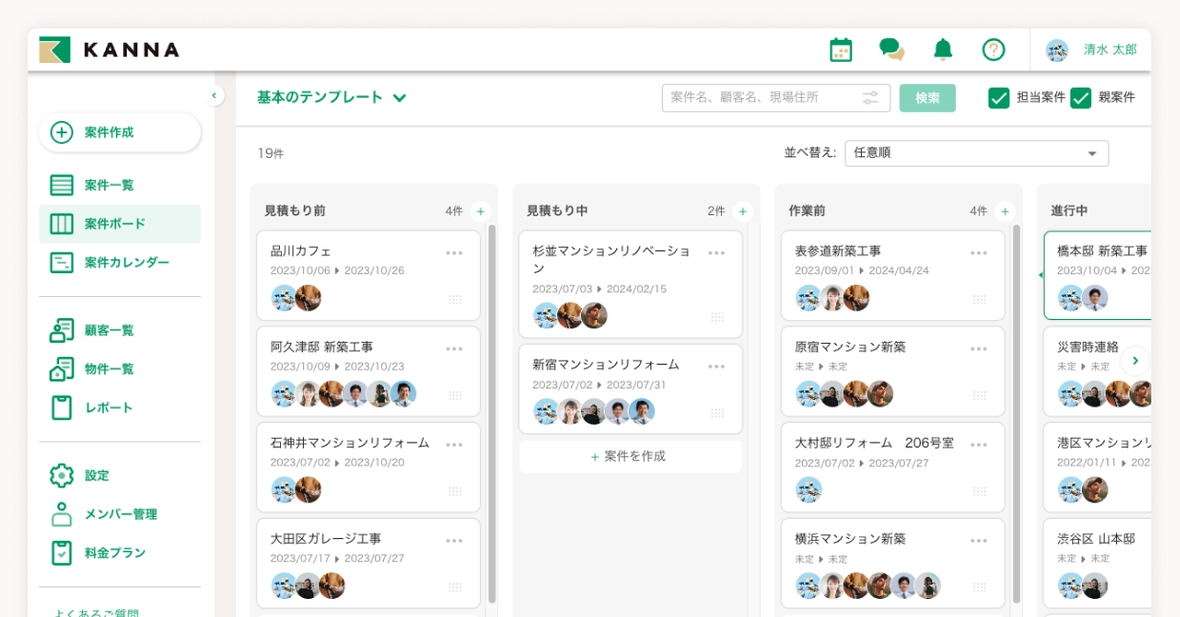Open the 横浜マンション新築 card title

850,539
